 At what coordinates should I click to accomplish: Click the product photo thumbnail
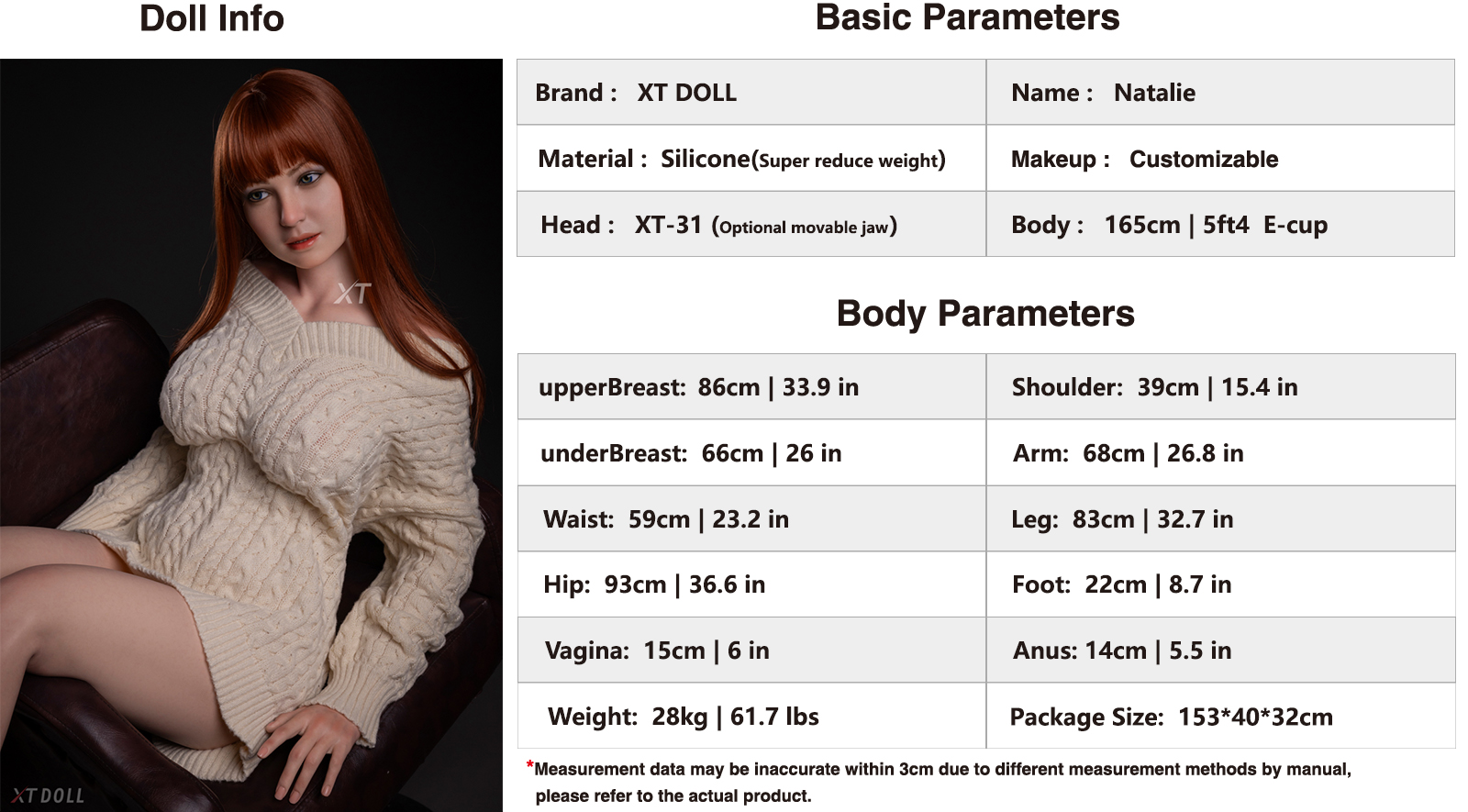pos(251,435)
